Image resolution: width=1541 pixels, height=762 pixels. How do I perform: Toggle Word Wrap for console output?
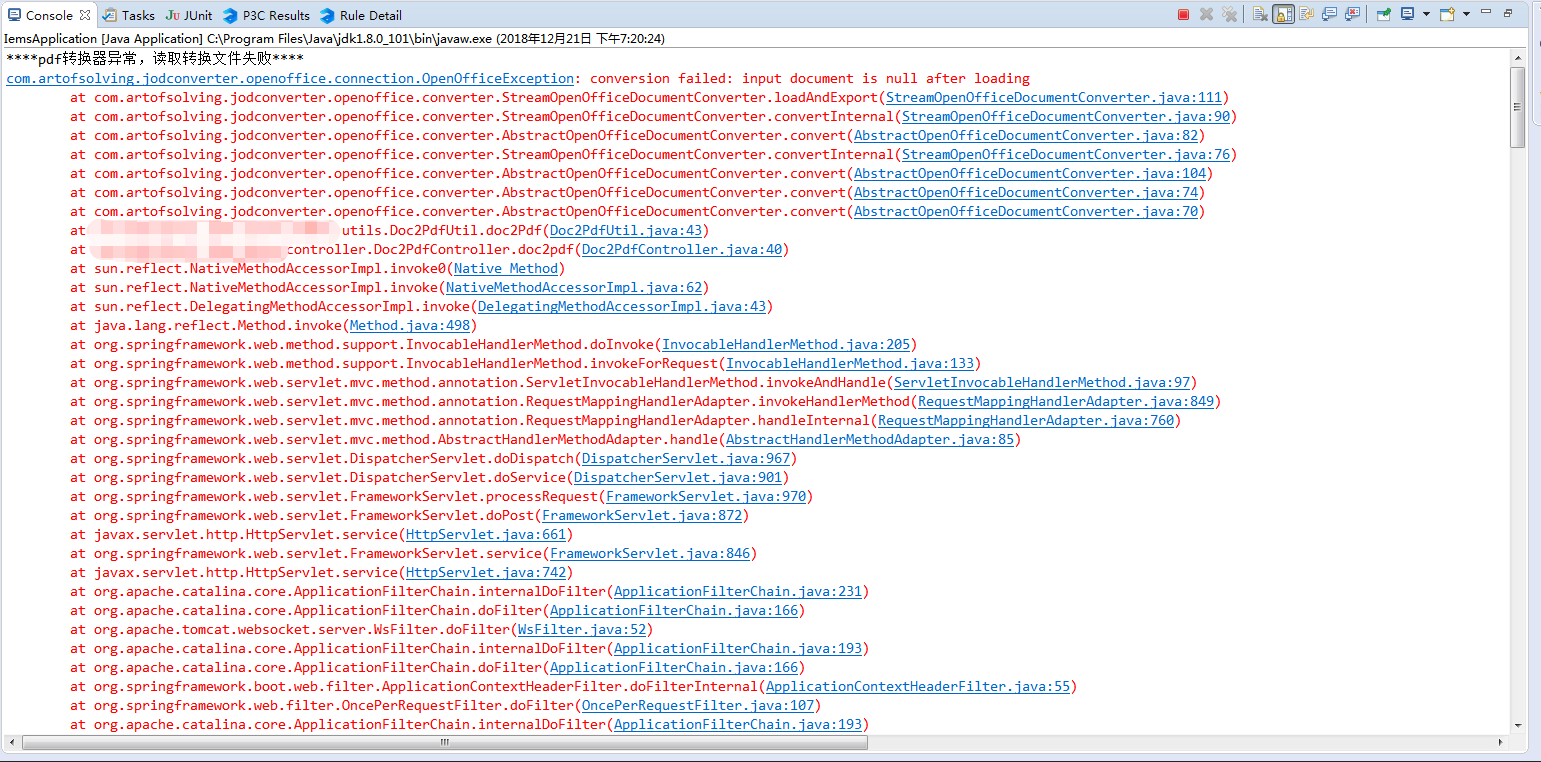point(1306,14)
